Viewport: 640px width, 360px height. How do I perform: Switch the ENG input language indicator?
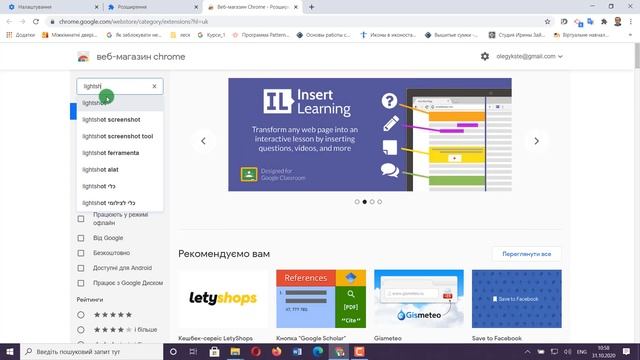pyautogui.click(x=582, y=351)
